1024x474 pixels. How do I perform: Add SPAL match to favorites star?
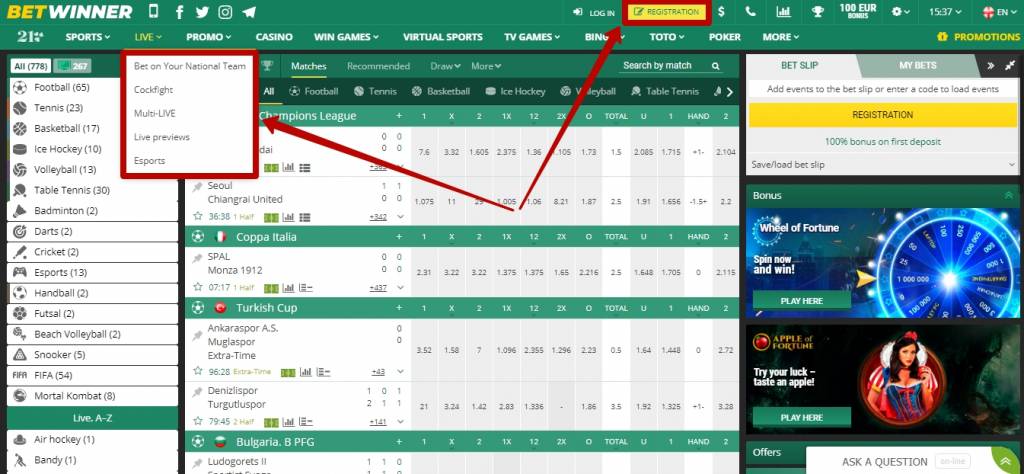click(x=197, y=287)
